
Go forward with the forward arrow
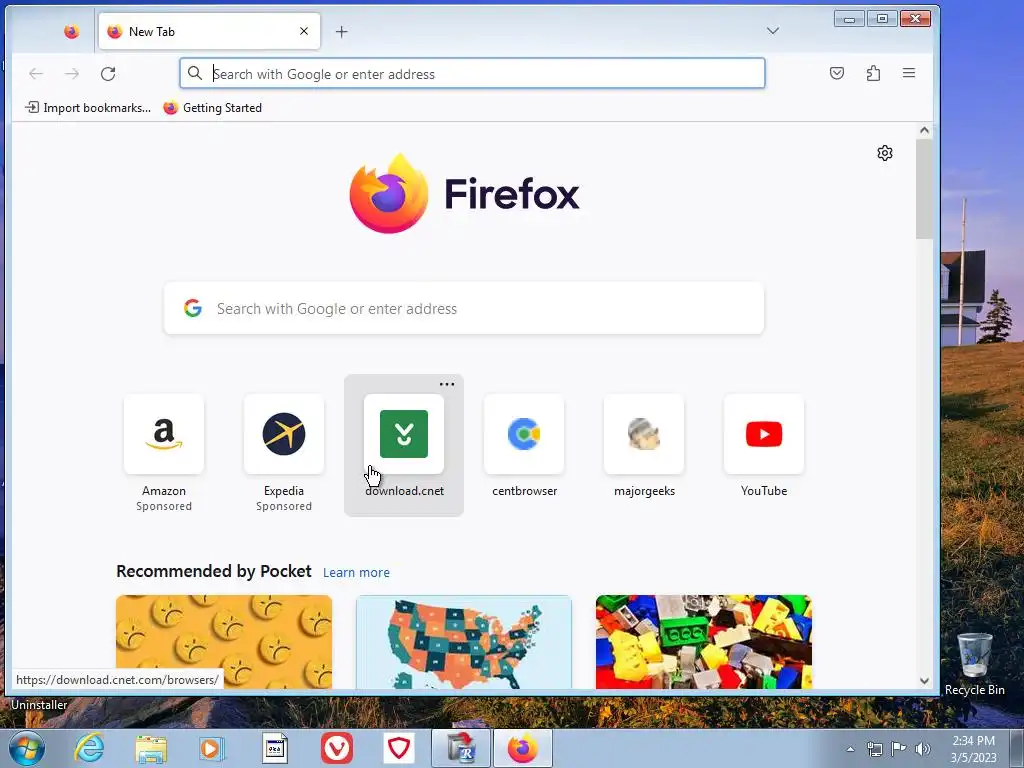pos(72,74)
